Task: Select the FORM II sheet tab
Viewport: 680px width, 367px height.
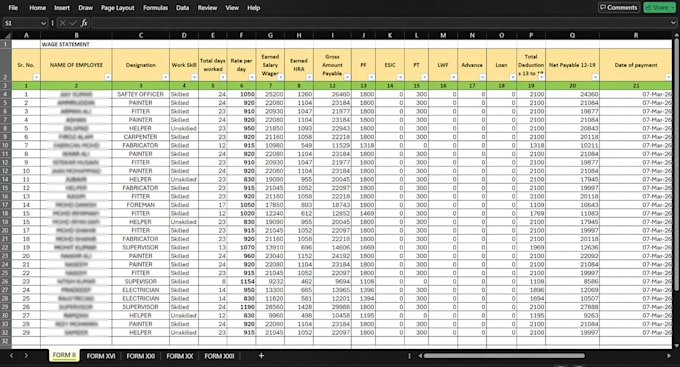Action: (64, 355)
